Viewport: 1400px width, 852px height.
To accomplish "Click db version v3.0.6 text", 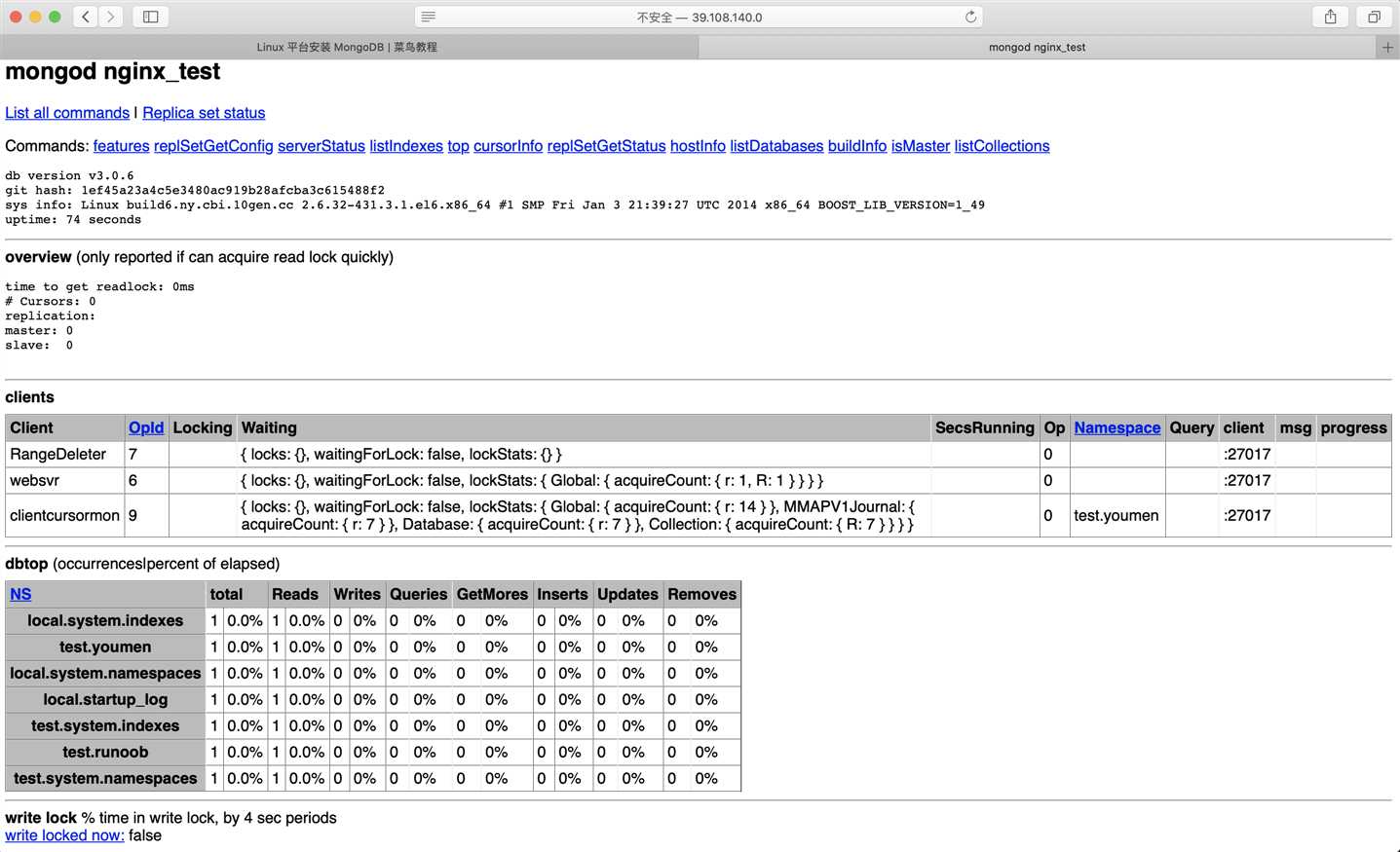I will click(x=69, y=175).
